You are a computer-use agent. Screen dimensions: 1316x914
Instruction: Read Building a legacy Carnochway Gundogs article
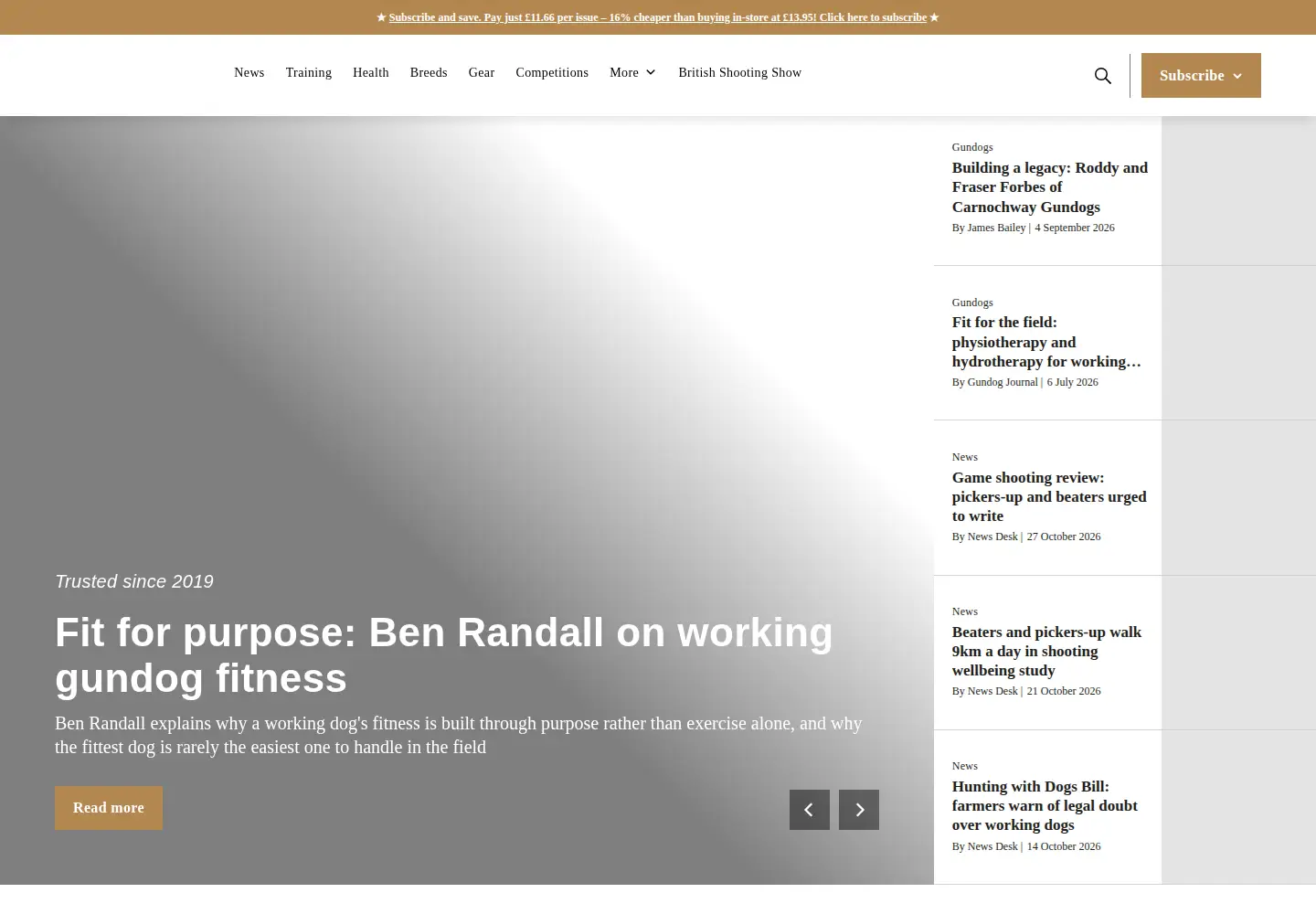[1050, 187]
